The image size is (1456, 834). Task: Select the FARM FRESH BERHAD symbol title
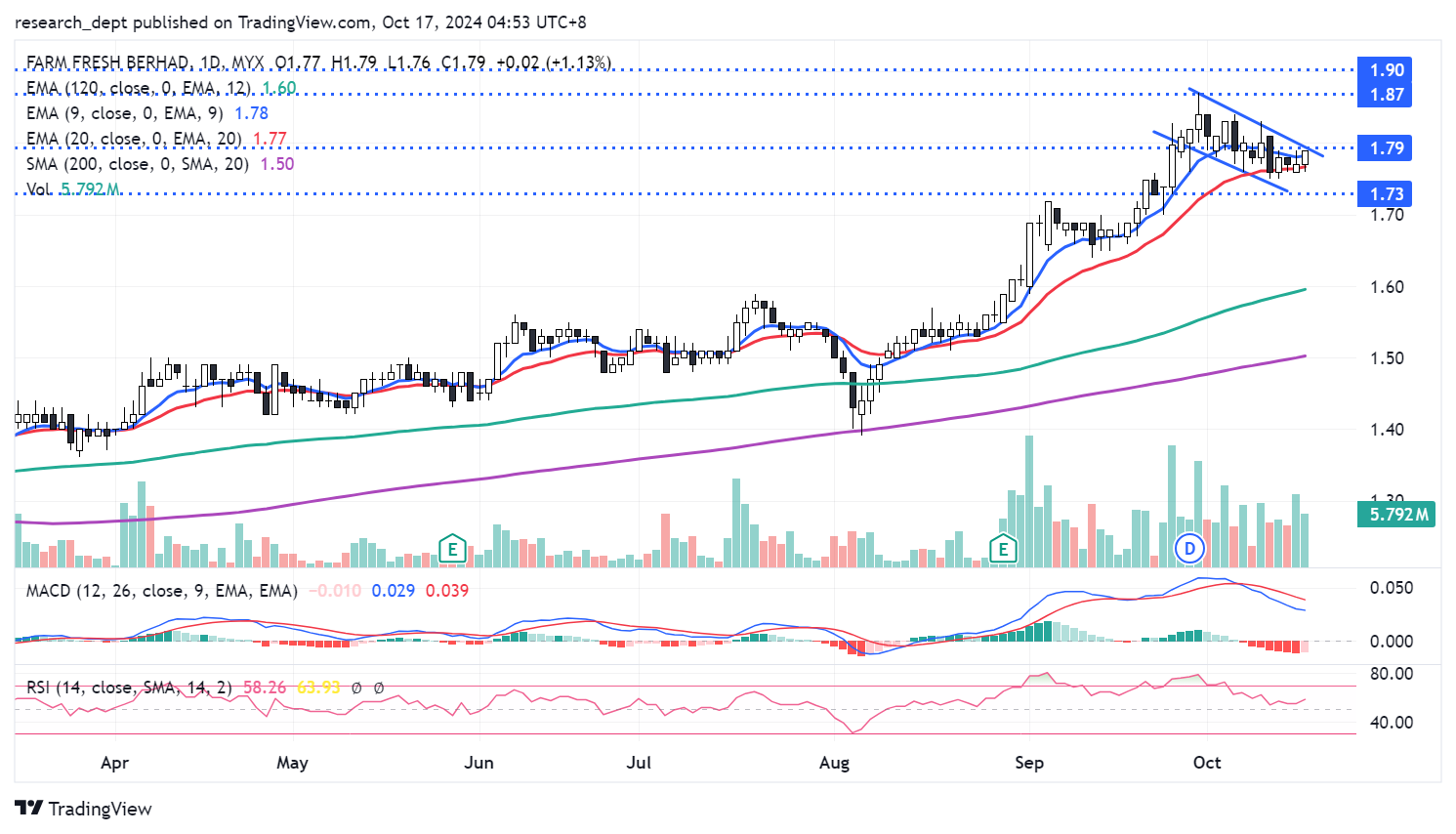pos(107,63)
